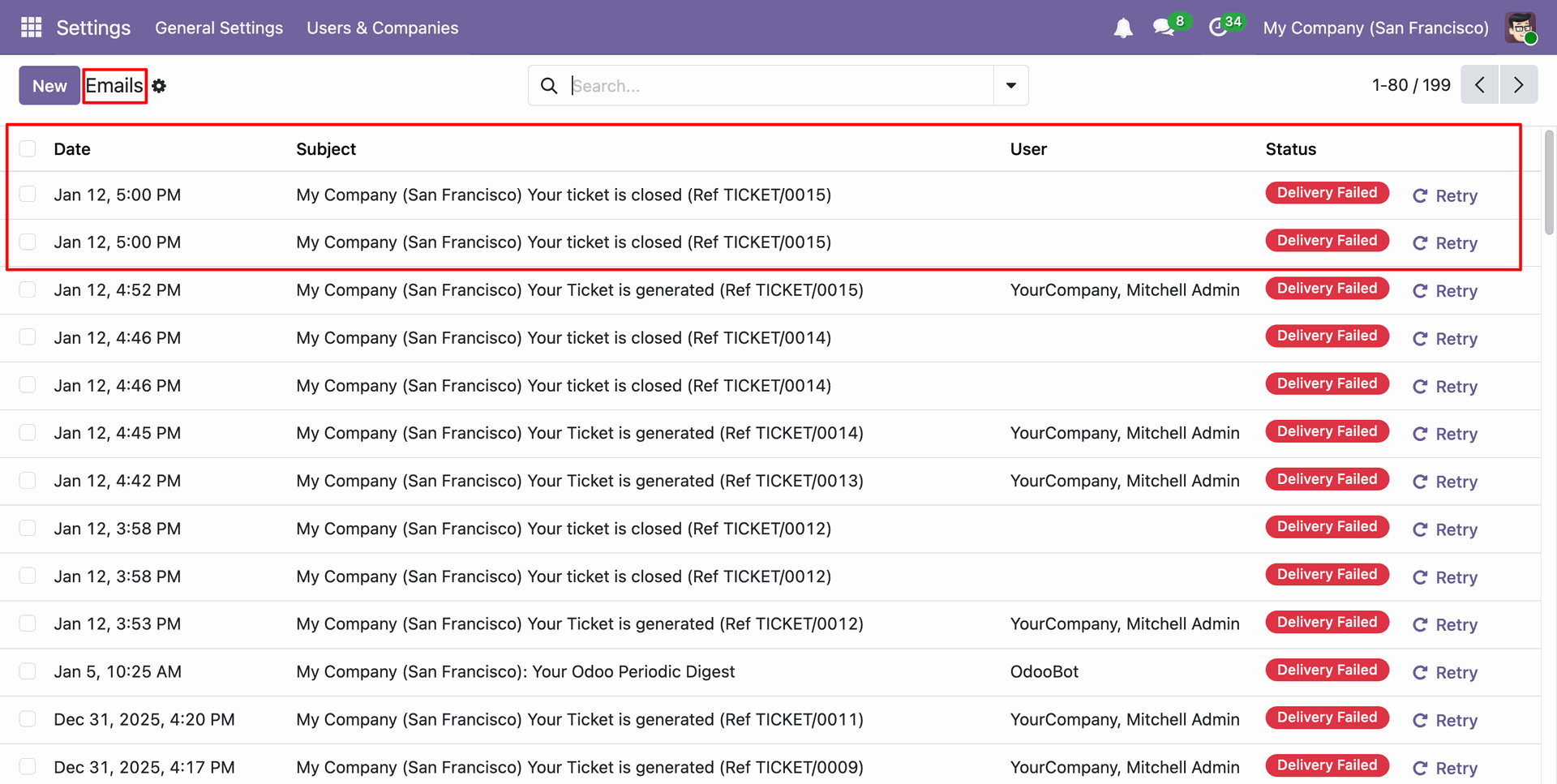Click the notification bell icon
The image size is (1557, 784).
point(1122,28)
